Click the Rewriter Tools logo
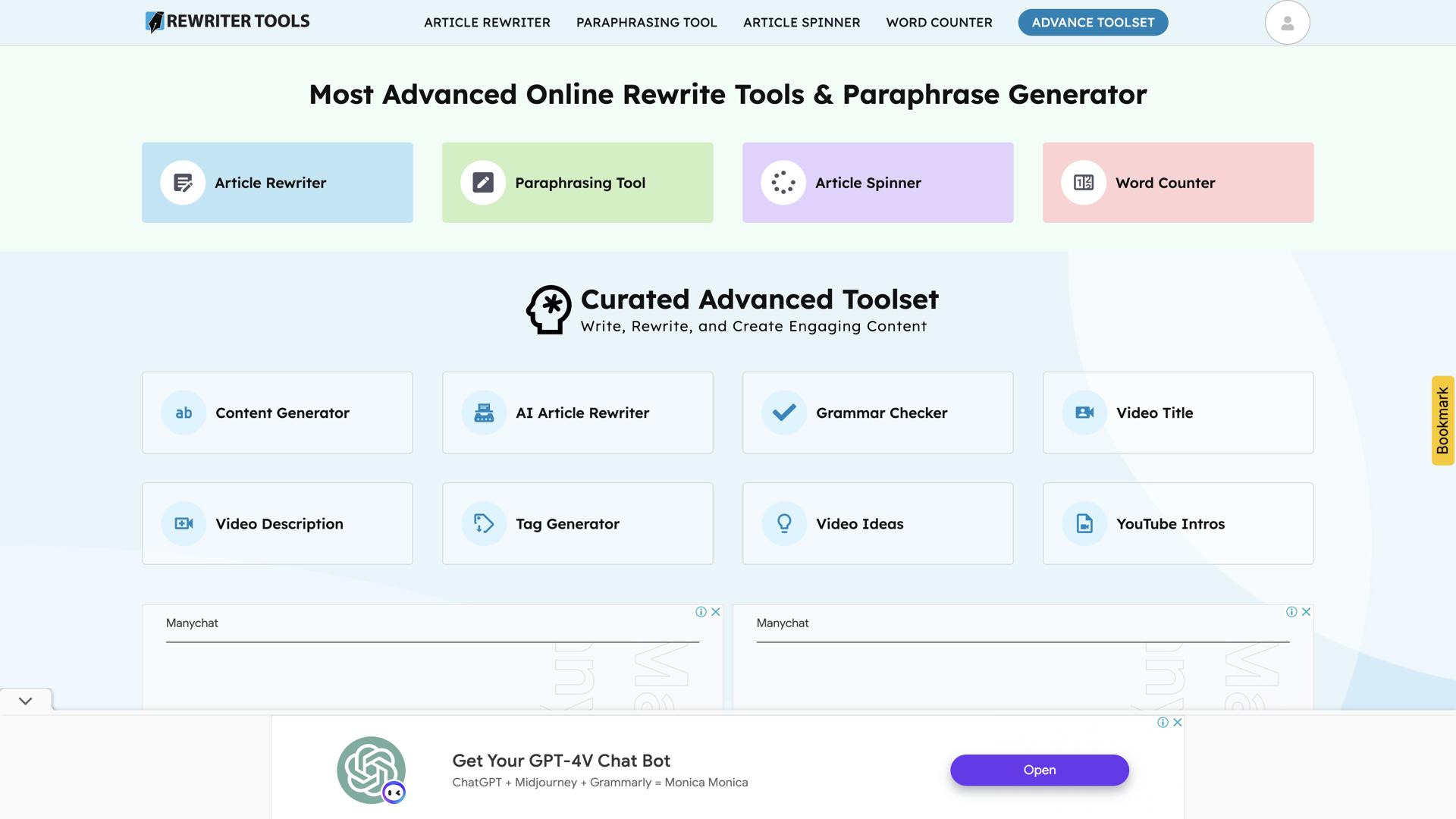The width and height of the screenshot is (1456, 819). 227,21
